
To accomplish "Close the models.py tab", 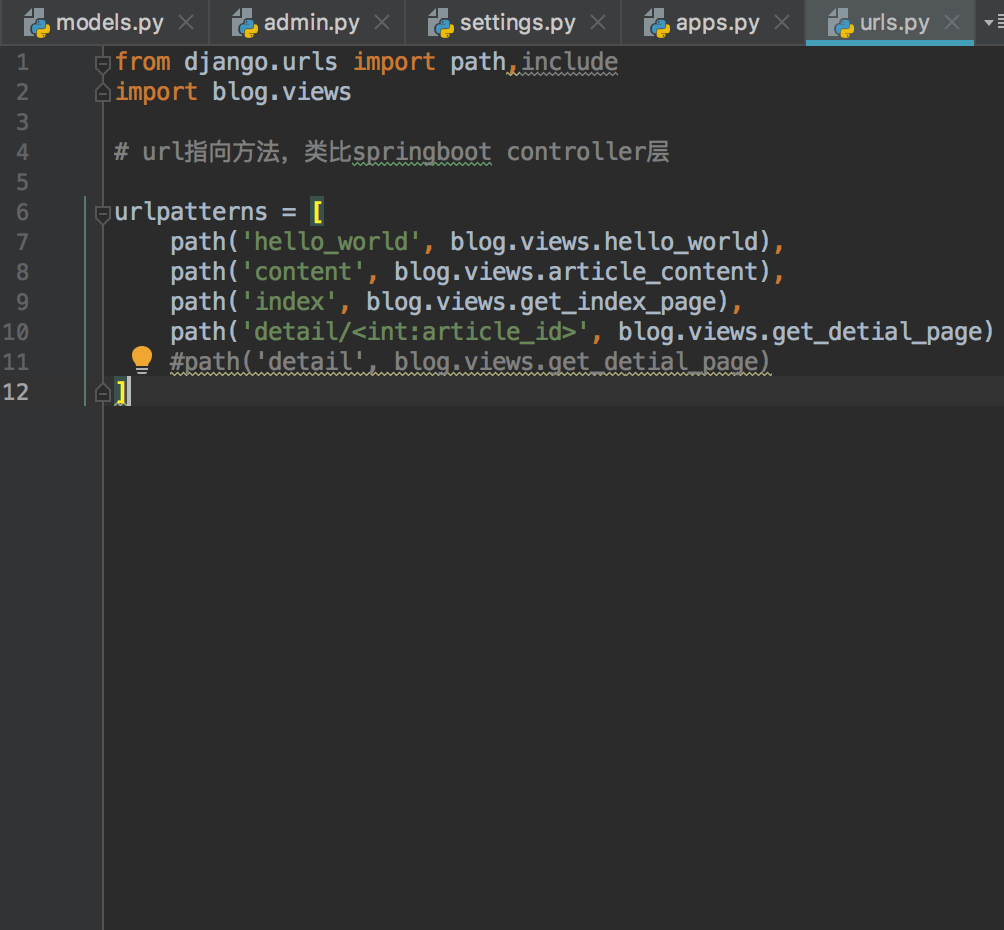I will click(185, 22).
